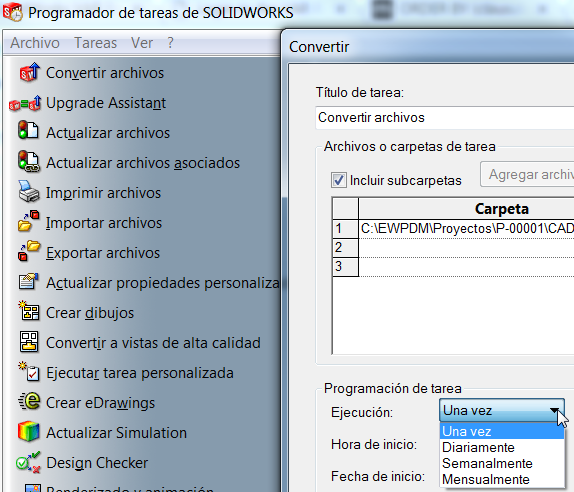This screenshot has height=492, width=574.
Task: Select Una vez in the dropdown list
Action: pyautogui.click(x=502, y=431)
